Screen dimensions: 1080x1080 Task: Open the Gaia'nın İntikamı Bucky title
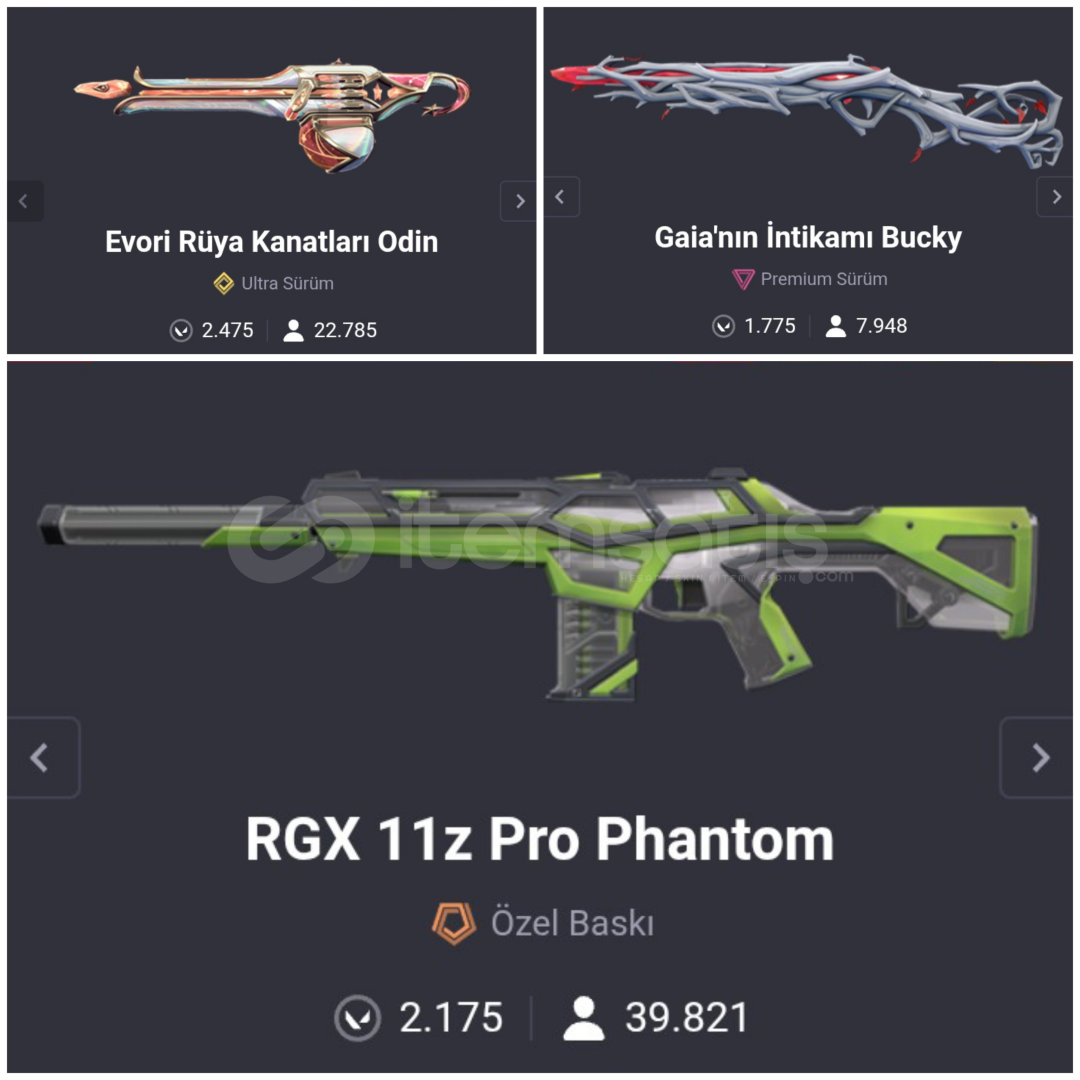coord(808,238)
